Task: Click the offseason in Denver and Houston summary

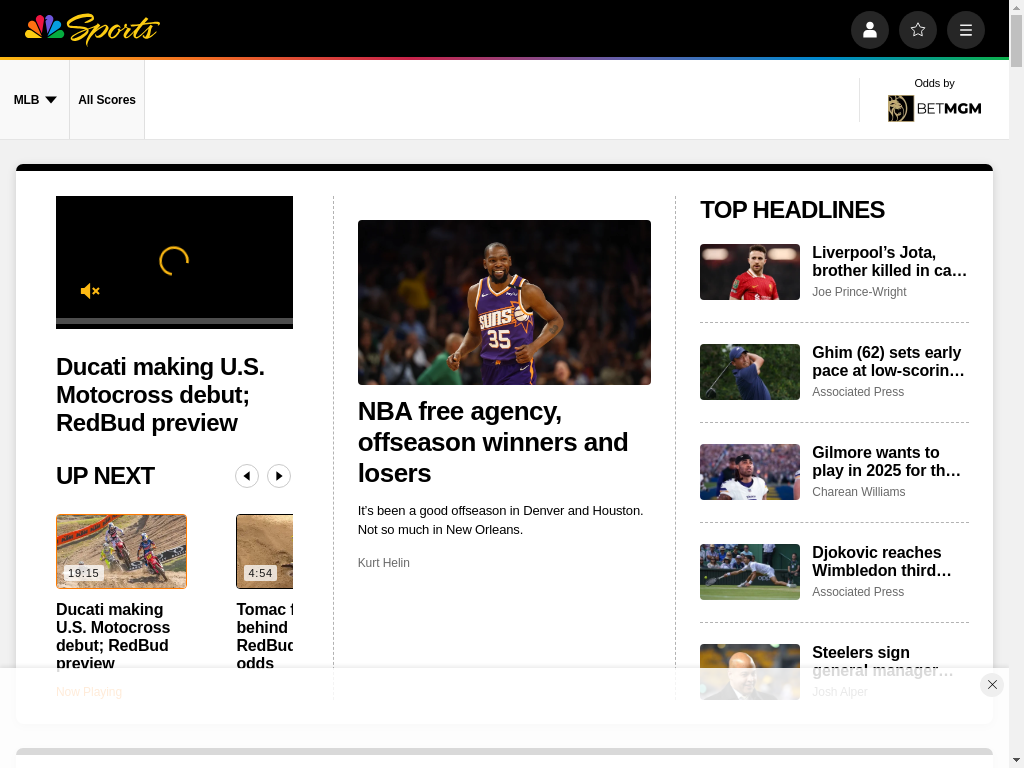Action: point(500,520)
